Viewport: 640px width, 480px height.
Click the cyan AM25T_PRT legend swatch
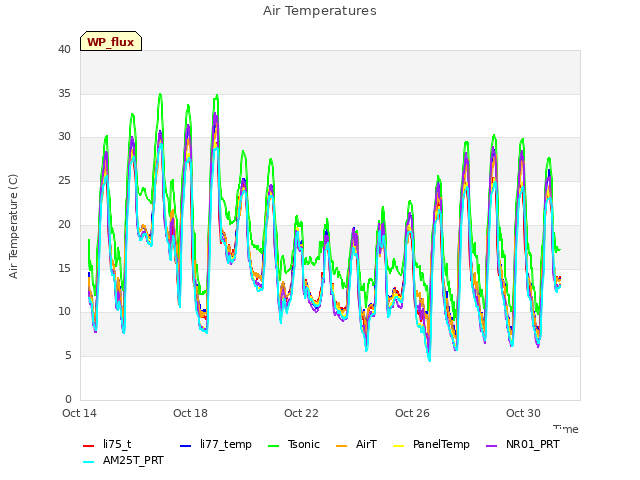coord(89,462)
